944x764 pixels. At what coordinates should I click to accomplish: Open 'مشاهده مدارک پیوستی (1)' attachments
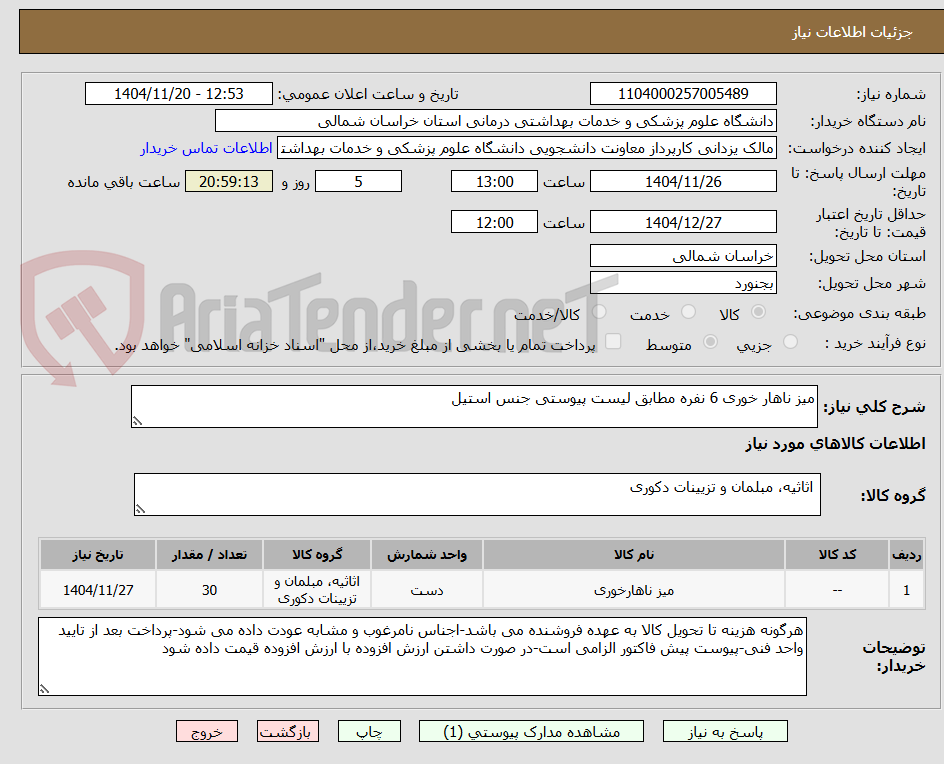(531, 731)
